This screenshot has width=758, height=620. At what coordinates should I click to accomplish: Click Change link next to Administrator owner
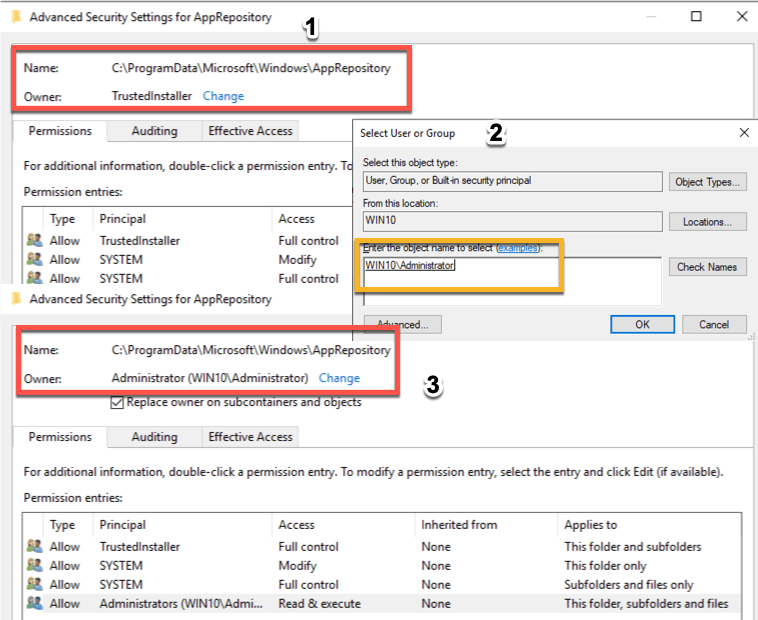click(339, 378)
